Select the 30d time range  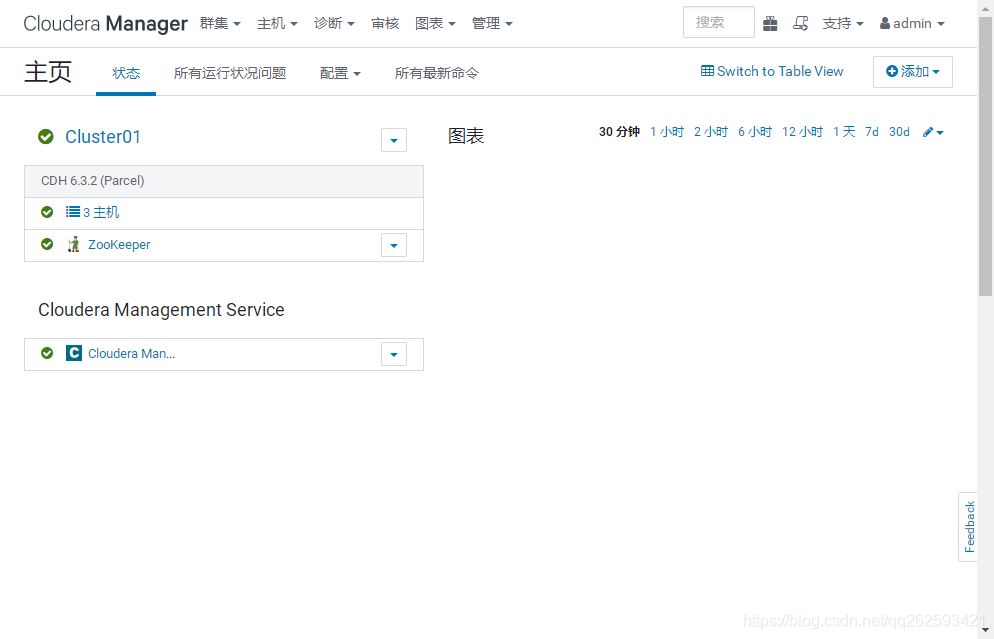tap(899, 132)
